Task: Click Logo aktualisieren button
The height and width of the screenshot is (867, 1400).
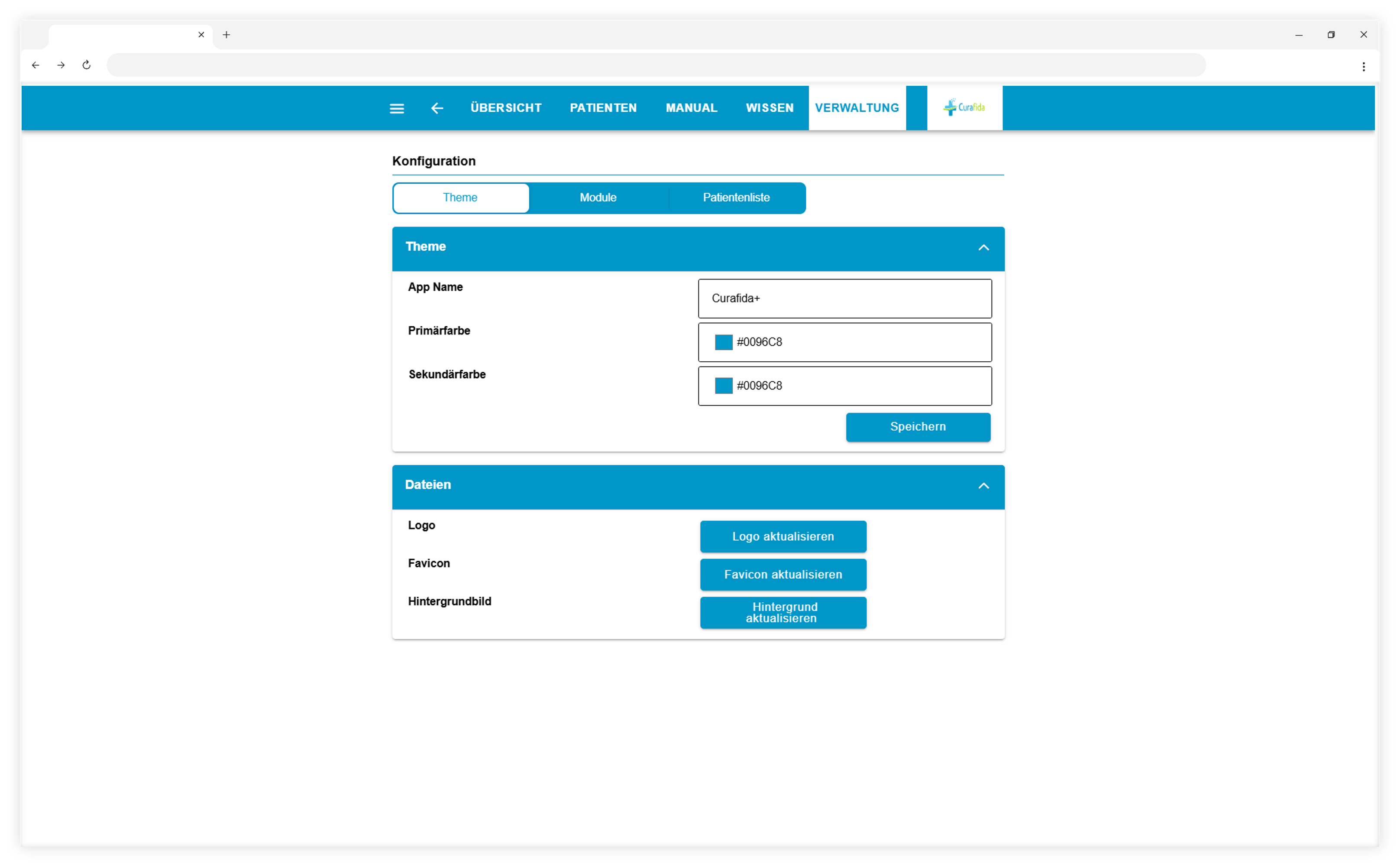Action: click(783, 537)
